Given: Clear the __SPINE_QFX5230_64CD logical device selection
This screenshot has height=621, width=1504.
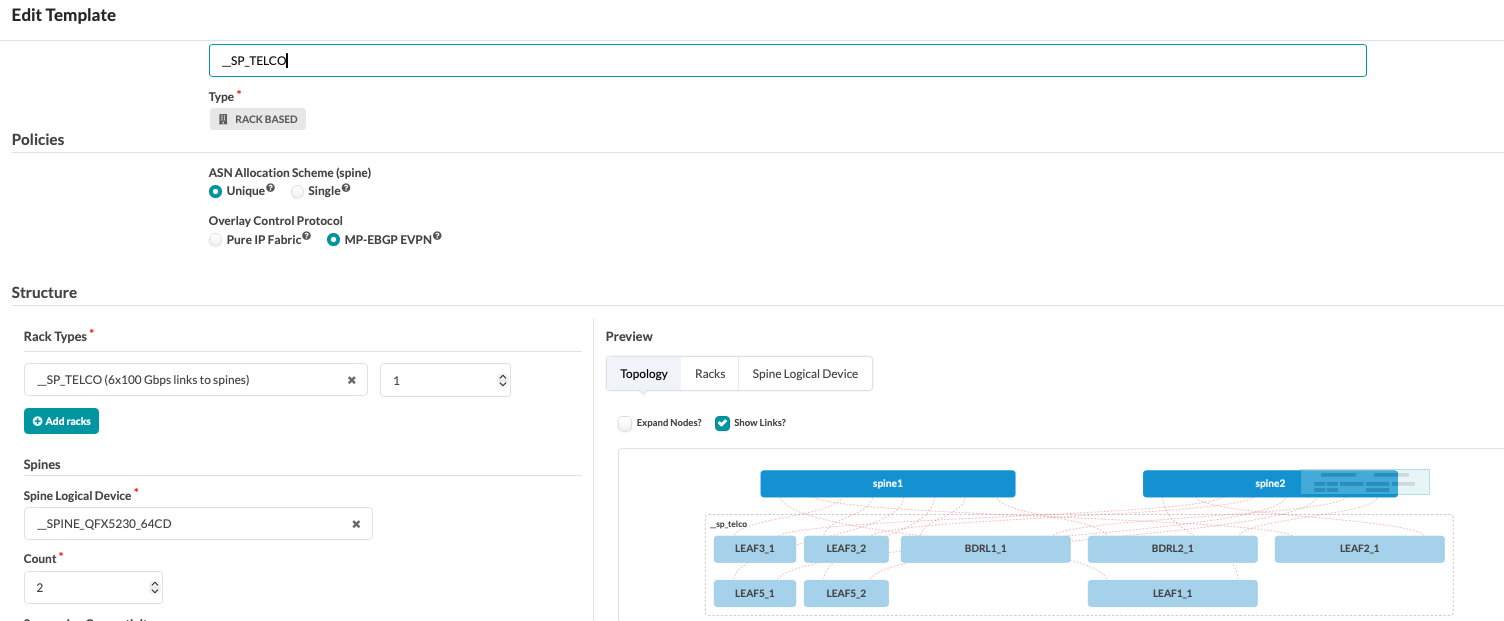Looking at the screenshot, I should coord(356,523).
